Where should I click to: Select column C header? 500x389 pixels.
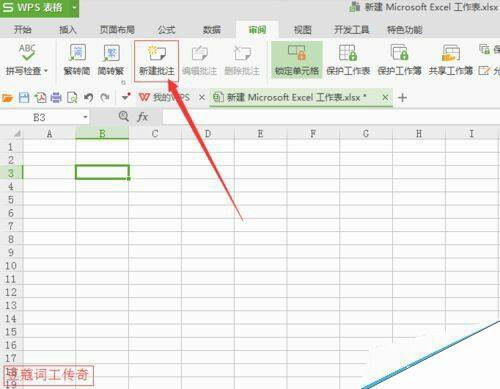155,134
